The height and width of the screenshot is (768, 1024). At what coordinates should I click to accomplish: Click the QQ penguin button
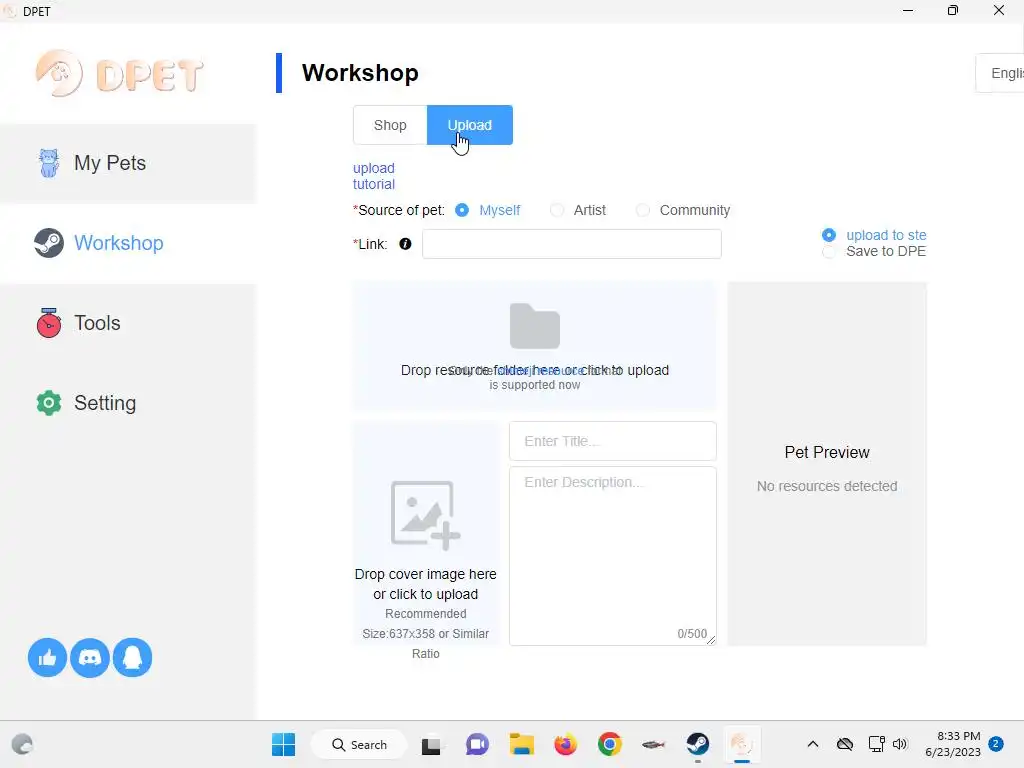coord(133,658)
